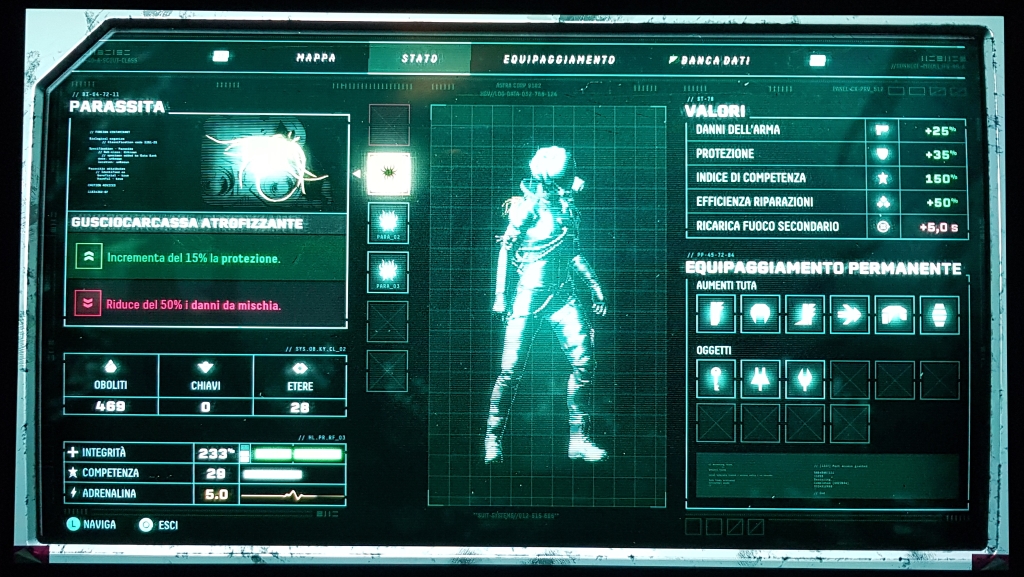This screenshot has height=577, width=1024.
Task: Click the empty parasite slot directly below PARA_03
Action: coord(387,321)
